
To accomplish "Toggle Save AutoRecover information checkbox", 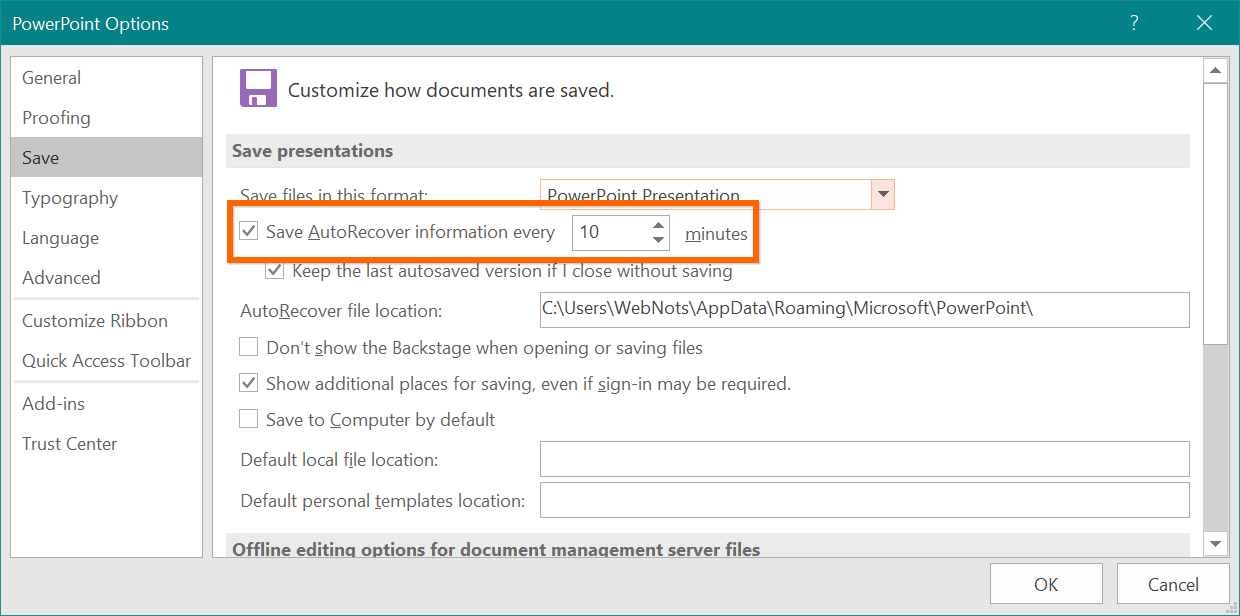I will 249,232.
